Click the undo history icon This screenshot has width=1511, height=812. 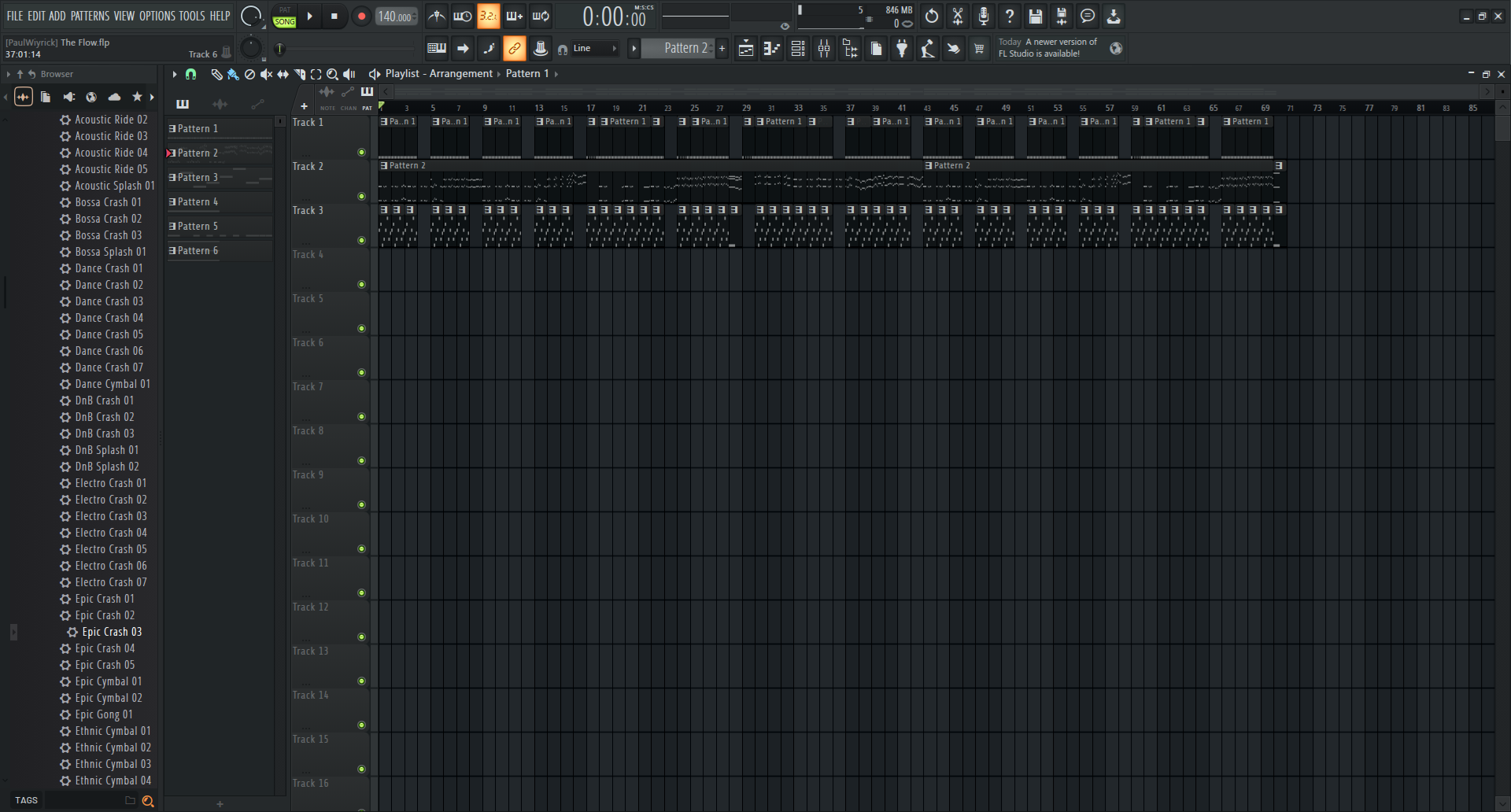point(932,16)
